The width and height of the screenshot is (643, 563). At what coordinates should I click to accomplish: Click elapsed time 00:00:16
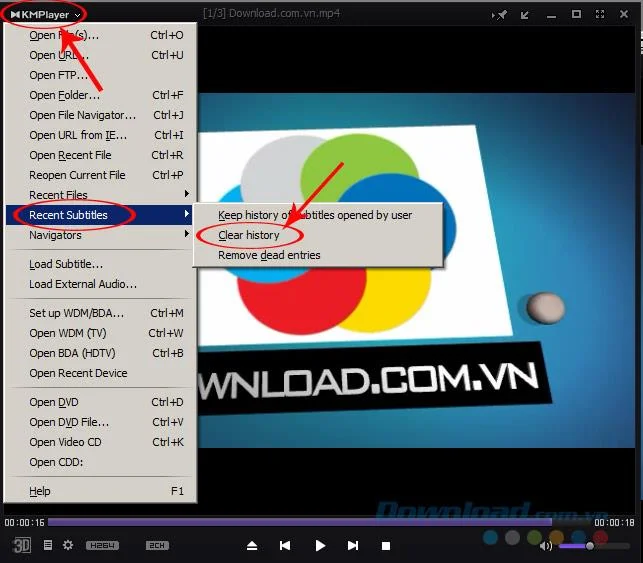25,522
